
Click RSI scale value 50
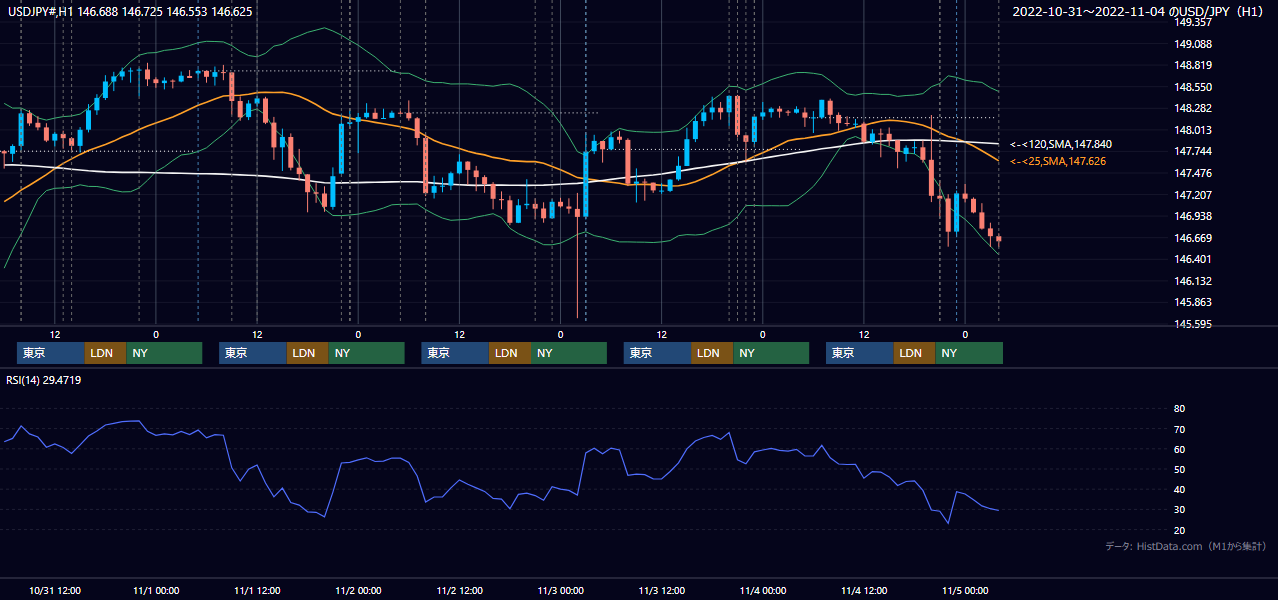[x=1179, y=469]
